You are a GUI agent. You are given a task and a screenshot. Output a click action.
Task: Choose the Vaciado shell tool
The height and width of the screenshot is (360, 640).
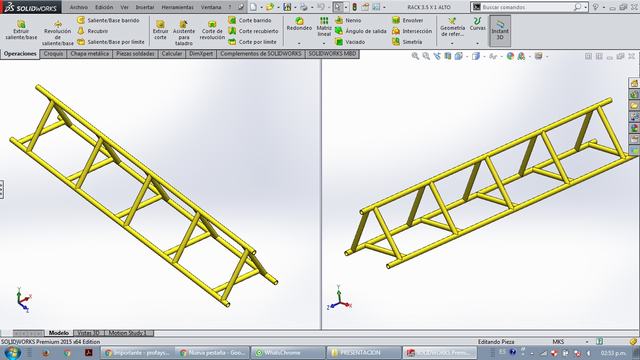[350, 42]
